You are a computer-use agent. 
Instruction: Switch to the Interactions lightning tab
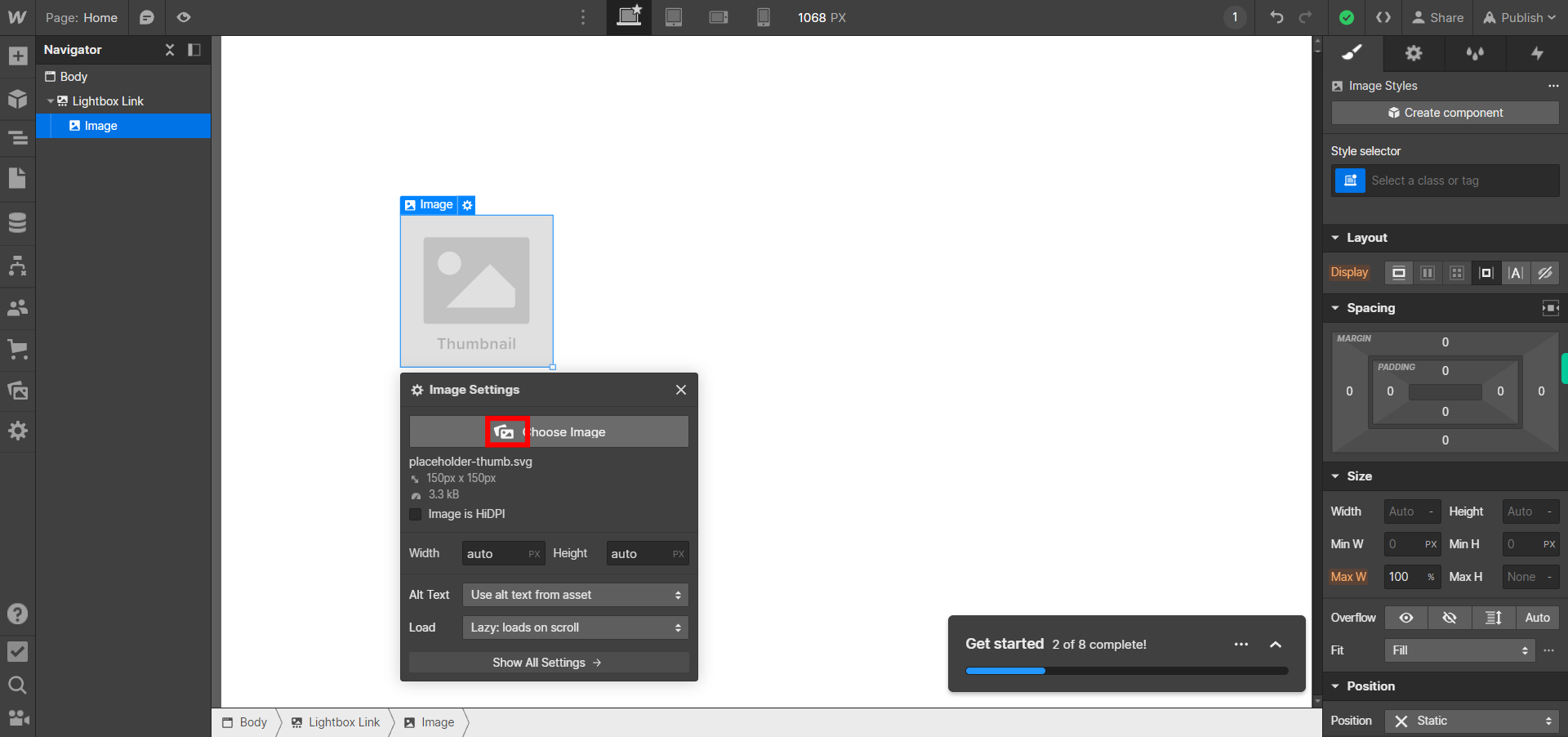pyautogui.click(x=1537, y=53)
